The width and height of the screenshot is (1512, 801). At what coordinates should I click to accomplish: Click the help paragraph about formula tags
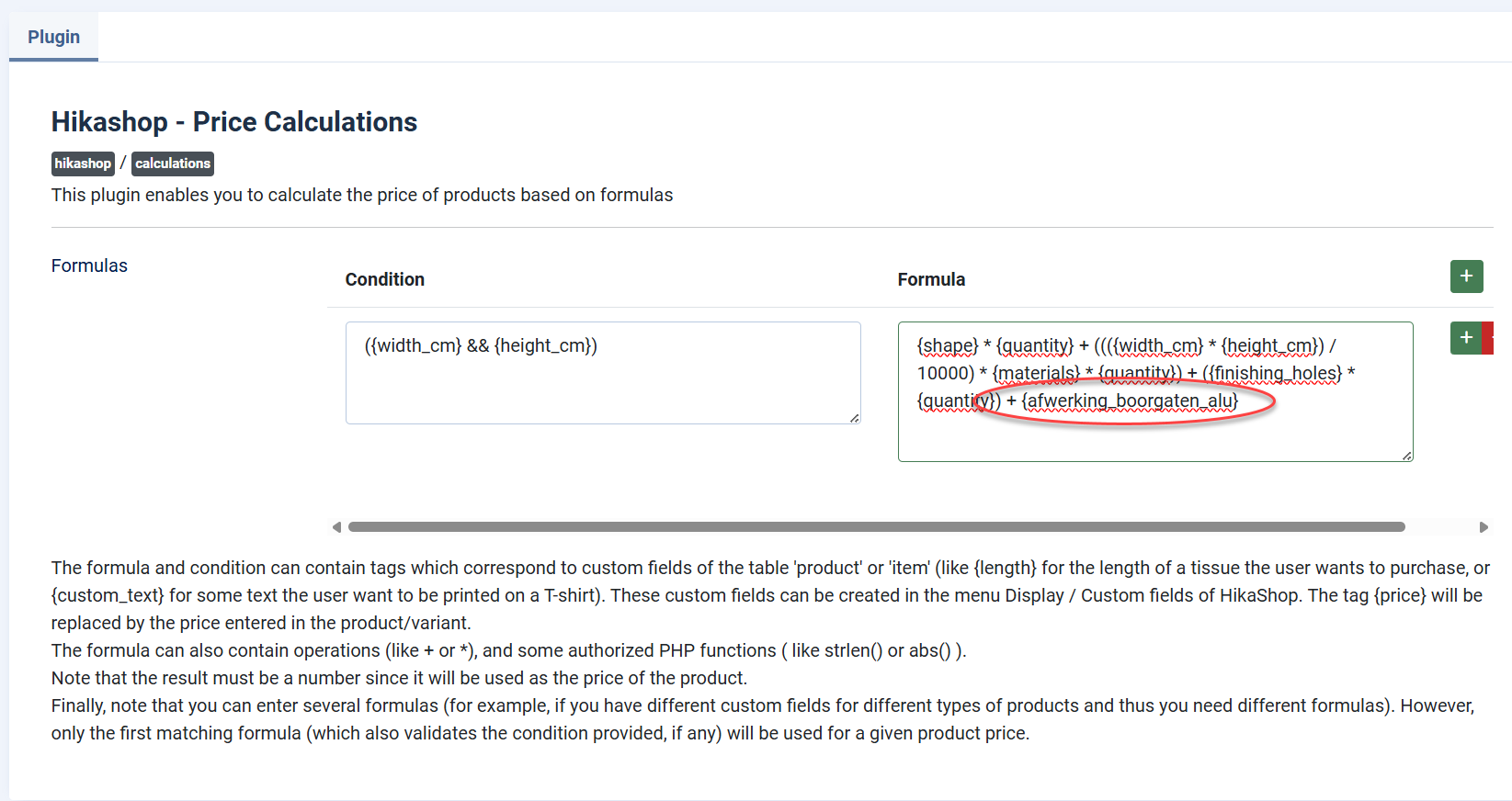click(x=770, y=595)
